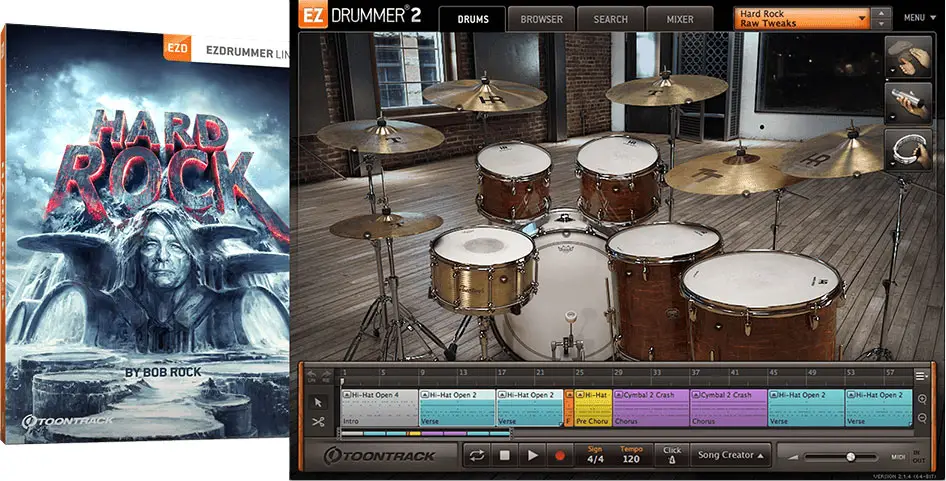Screen dimensions: 946x481
Task: Select the yellow Pre Chorus clip
Action: (x=593, y=408)
